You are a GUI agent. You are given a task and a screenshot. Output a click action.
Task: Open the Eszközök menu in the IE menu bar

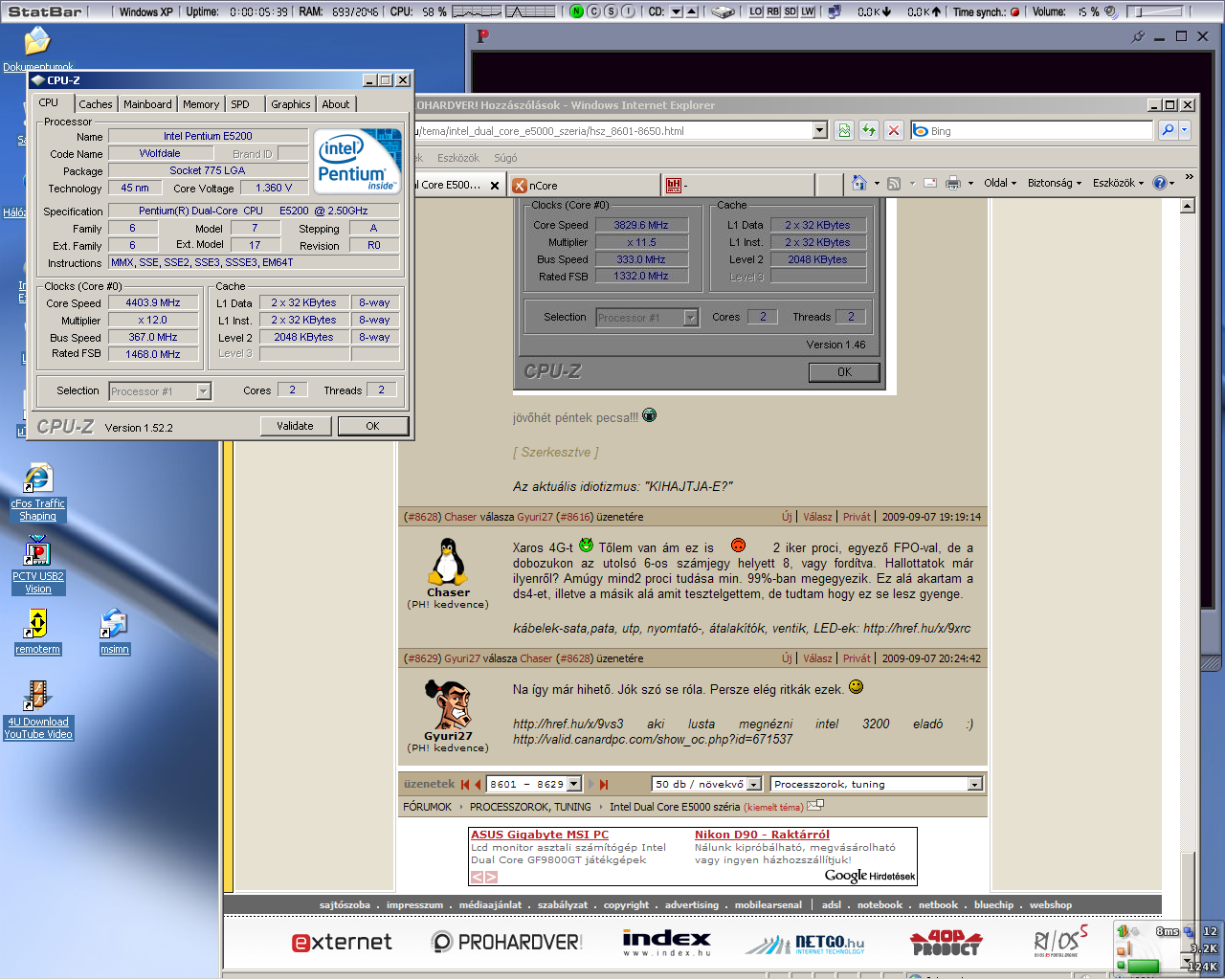458,158
